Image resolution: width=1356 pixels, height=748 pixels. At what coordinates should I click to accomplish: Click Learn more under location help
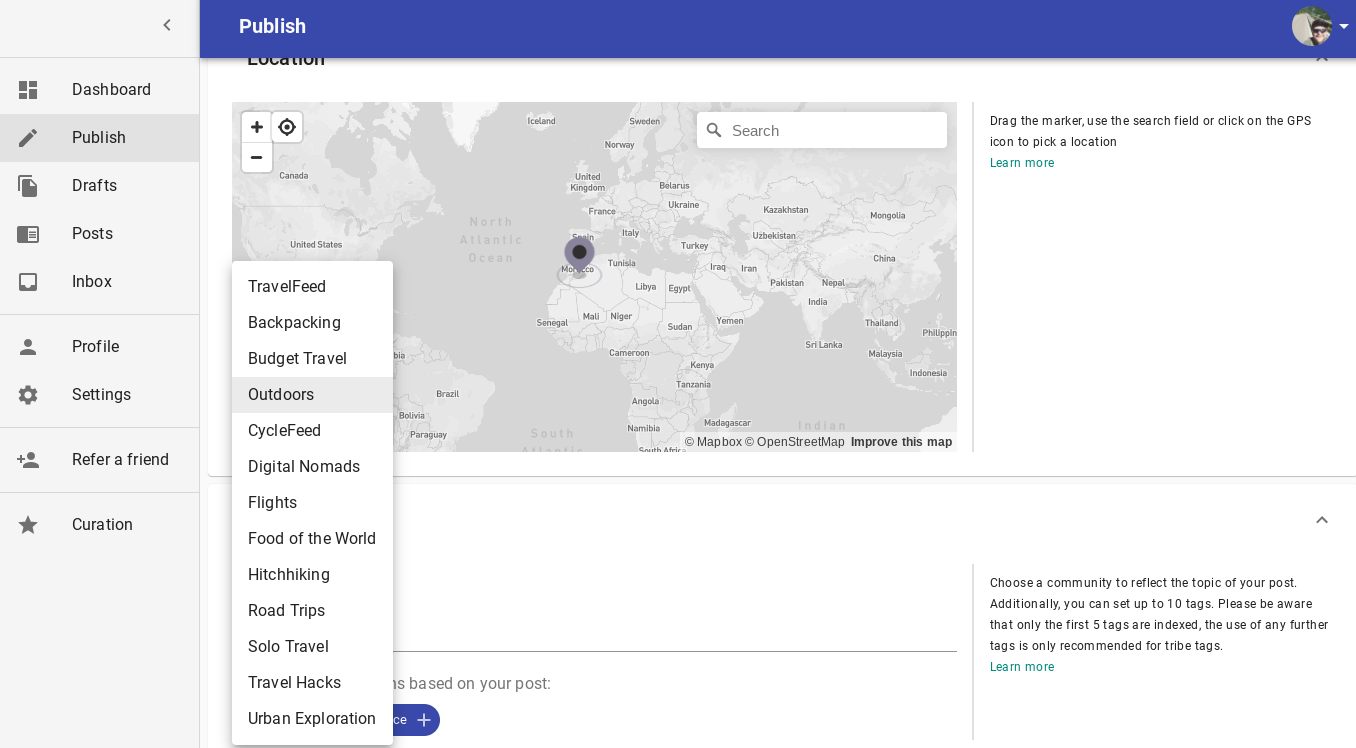(x=1022, y=163)
